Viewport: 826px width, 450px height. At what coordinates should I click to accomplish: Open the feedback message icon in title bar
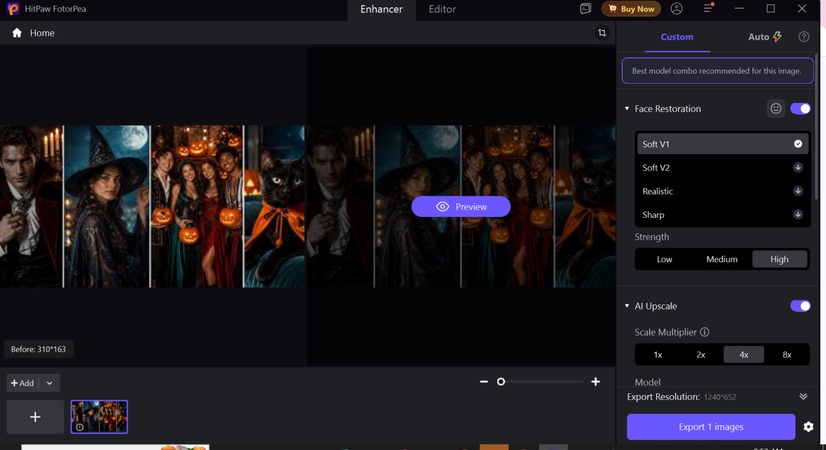[x=585, y=9]
